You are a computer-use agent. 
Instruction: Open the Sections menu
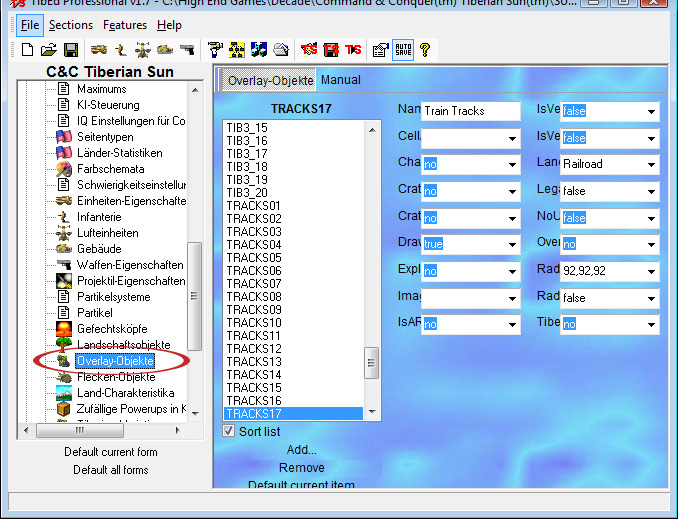click(x=71, y=25)
